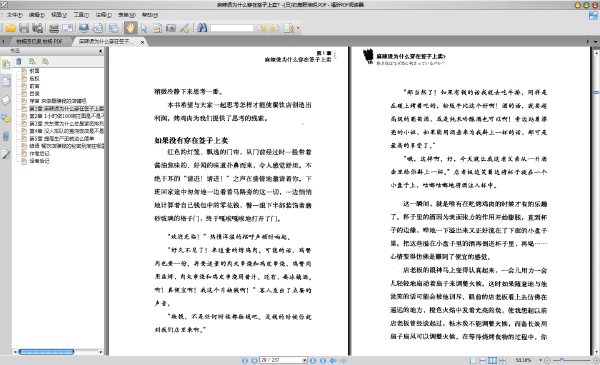The height and width of the screenshot is (365, 600).
Task: Click the advanced search page icon
Action: pyautogui.click(x=289, y=28)
